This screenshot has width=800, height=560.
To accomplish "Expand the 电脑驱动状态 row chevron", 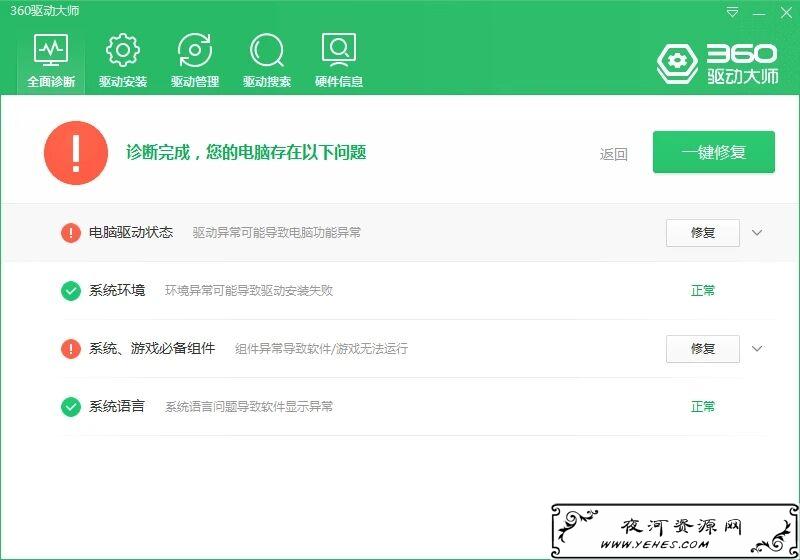I will coord(757,233).
